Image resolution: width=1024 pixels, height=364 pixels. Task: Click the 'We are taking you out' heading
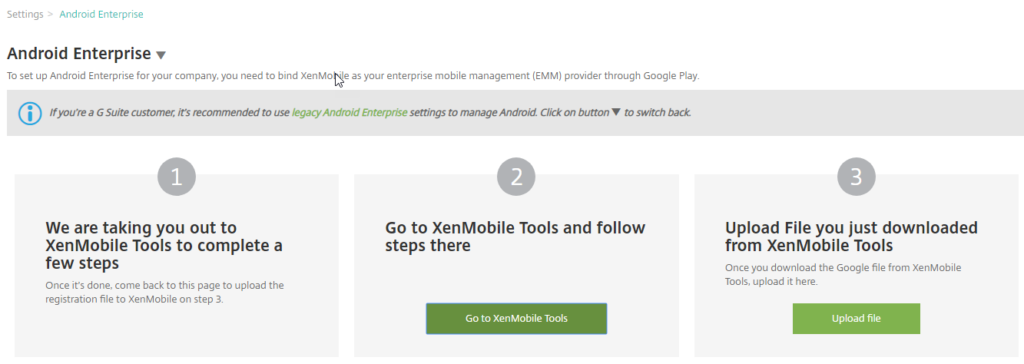(x=164, y=246)
